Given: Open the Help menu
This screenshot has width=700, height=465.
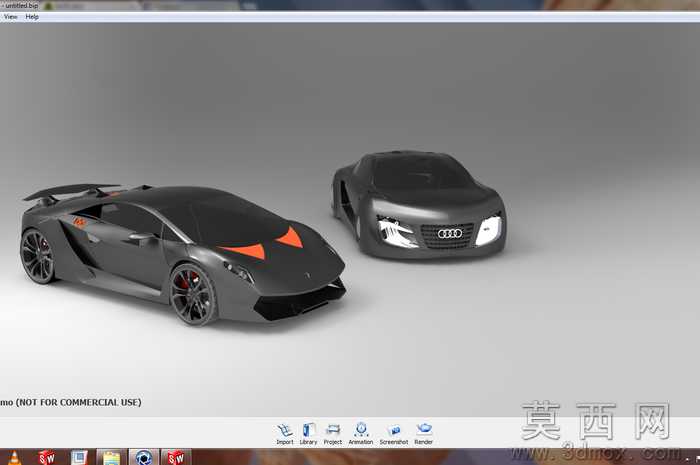Looking at the screenshot, I should (x=32, y=17).
